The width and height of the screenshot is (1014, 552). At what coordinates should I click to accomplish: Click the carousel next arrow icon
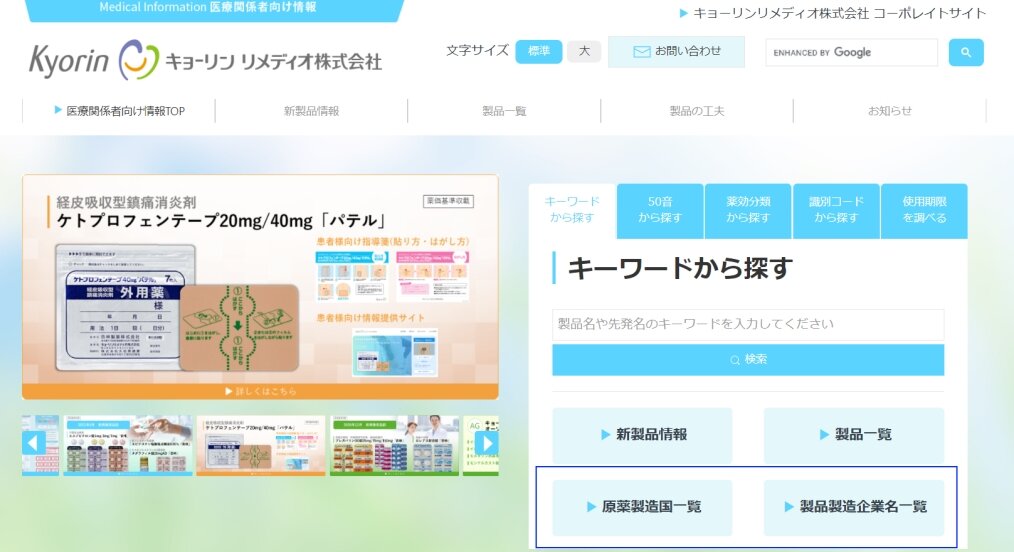[x=486, y=443]
